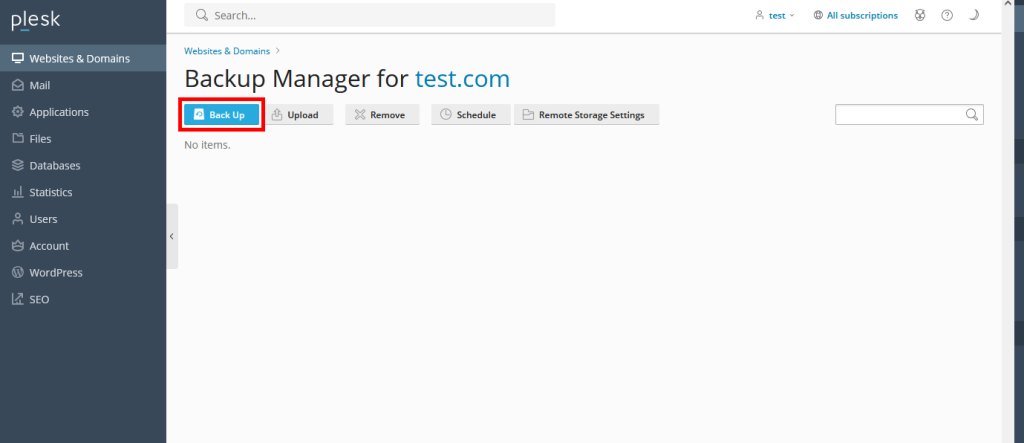Click the magnifier icon in backup list search
Screen dimensions: 1024x443
click(971, 115)
